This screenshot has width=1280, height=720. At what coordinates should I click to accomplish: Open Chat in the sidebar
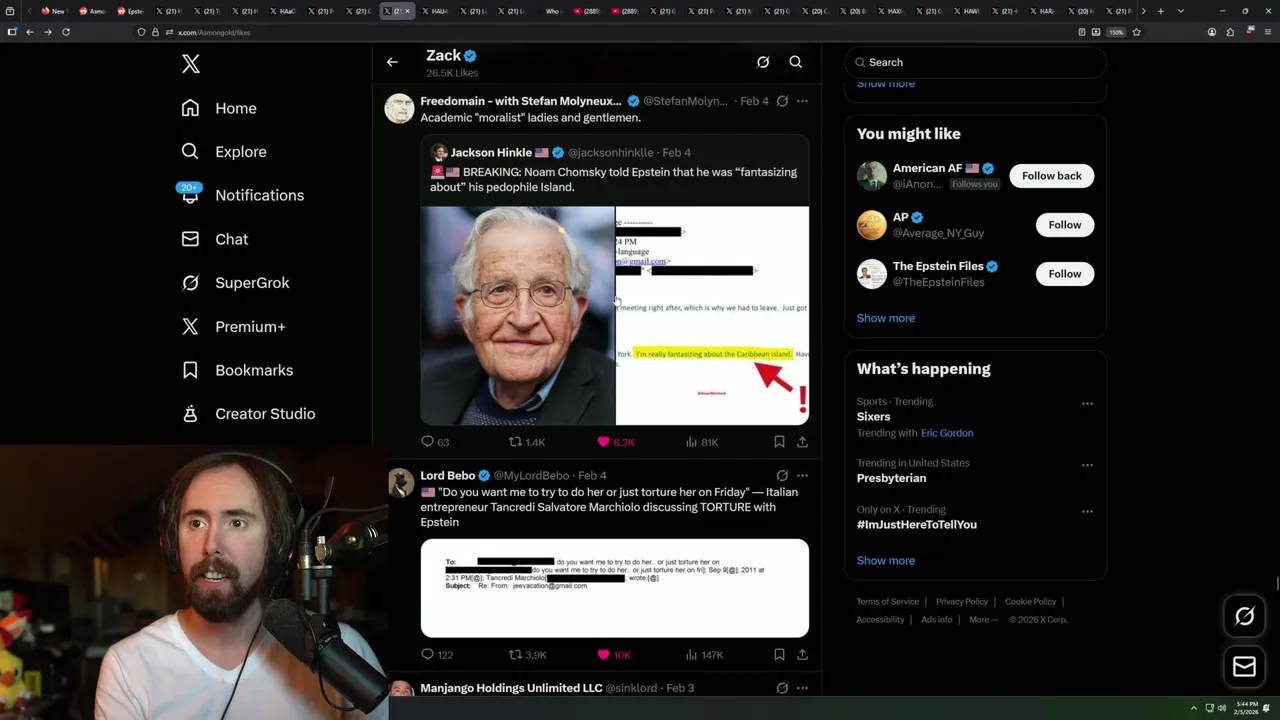point(215,239)
